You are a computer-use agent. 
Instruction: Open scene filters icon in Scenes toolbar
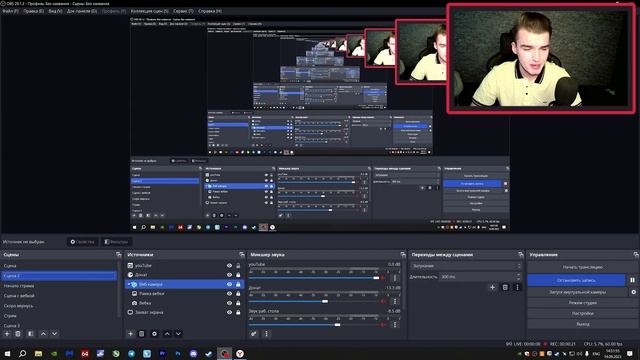[x=30, y=334]
